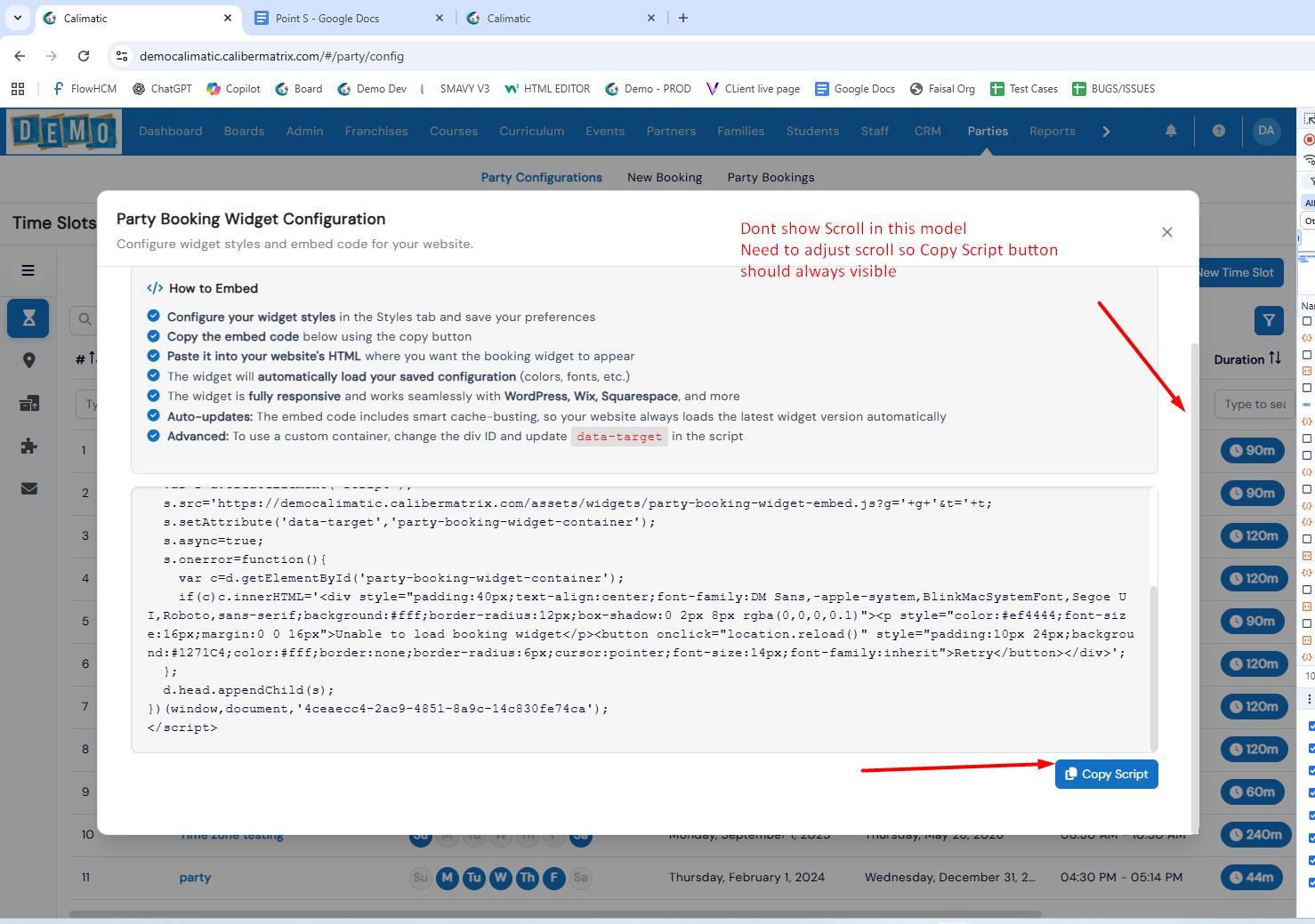
Task: Click the 60m duration badge
Action: tap(1253, 792)
